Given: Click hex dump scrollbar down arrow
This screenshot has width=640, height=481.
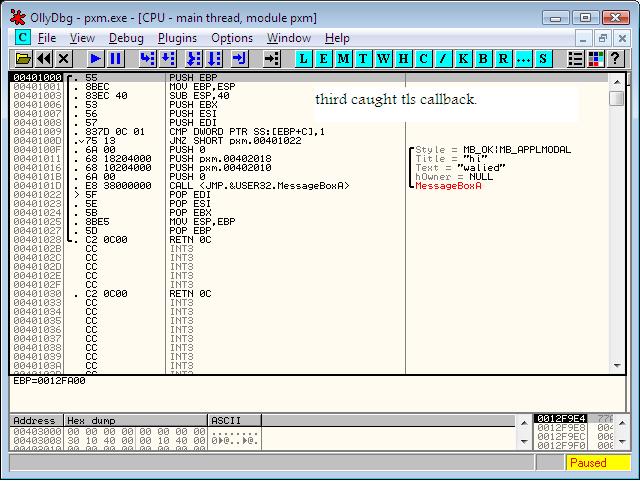Looking at the screenshot, I should (x=524, y=441).
